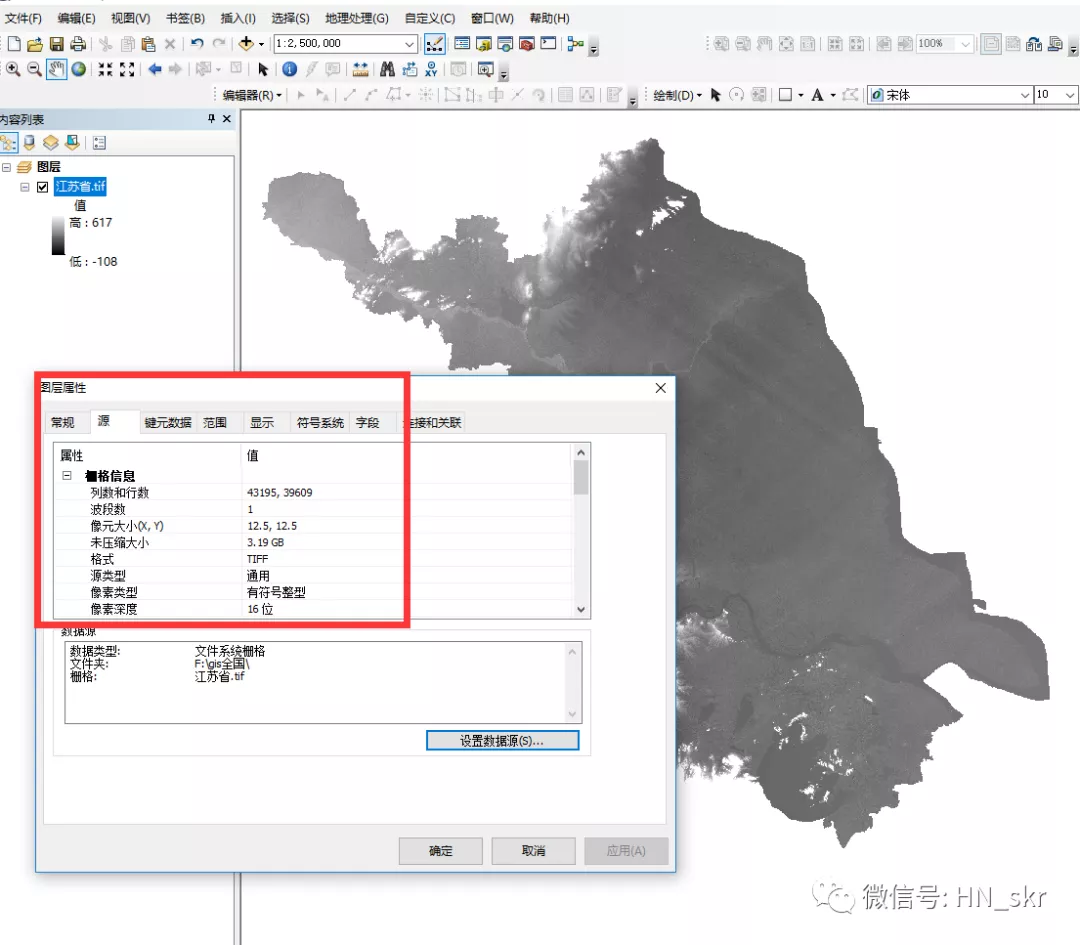This screenshot has width=1080, height=945.
Task: Open the Go To XY tool
Action: (431, 69)
